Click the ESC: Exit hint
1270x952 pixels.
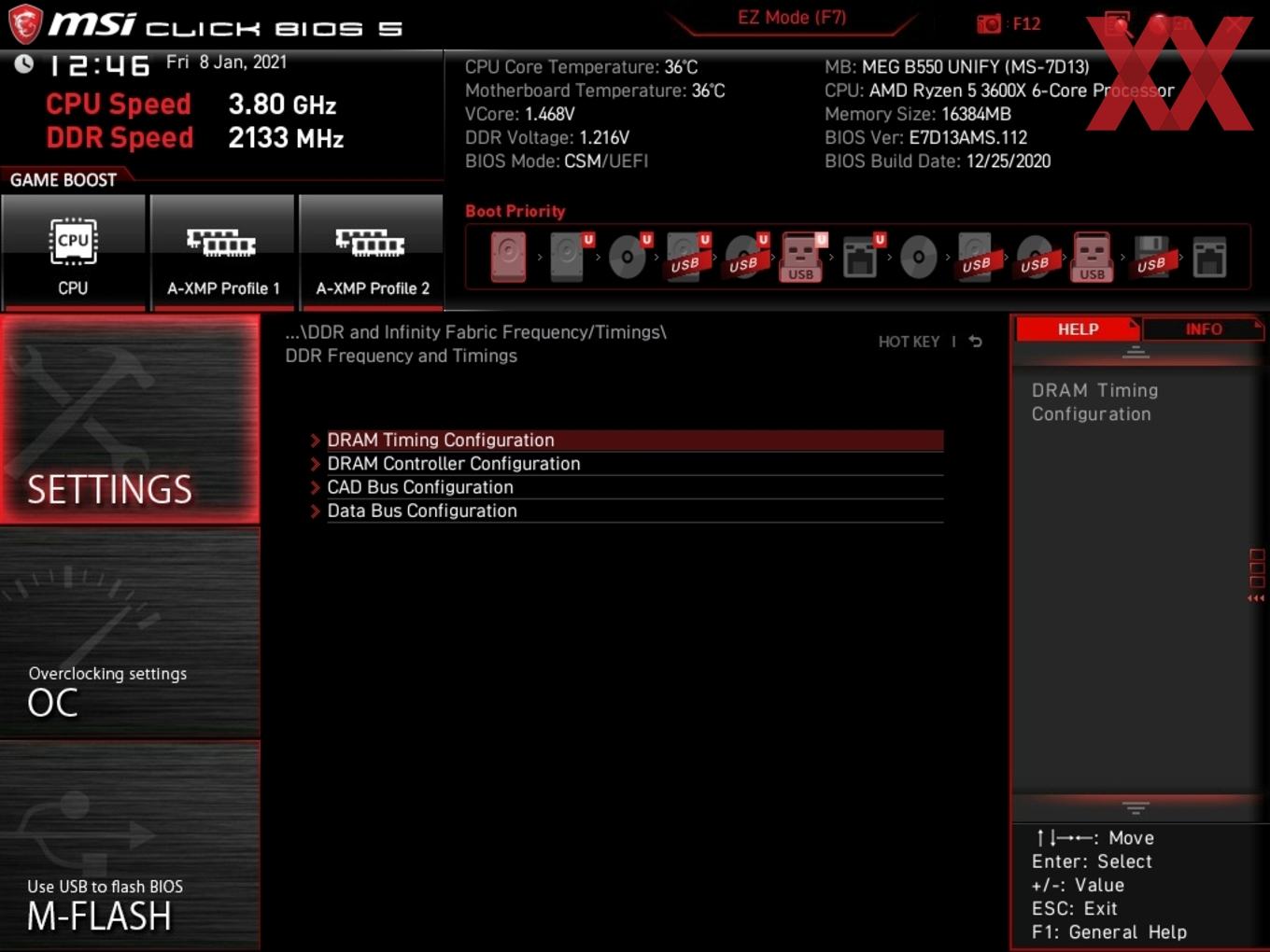1075,909
